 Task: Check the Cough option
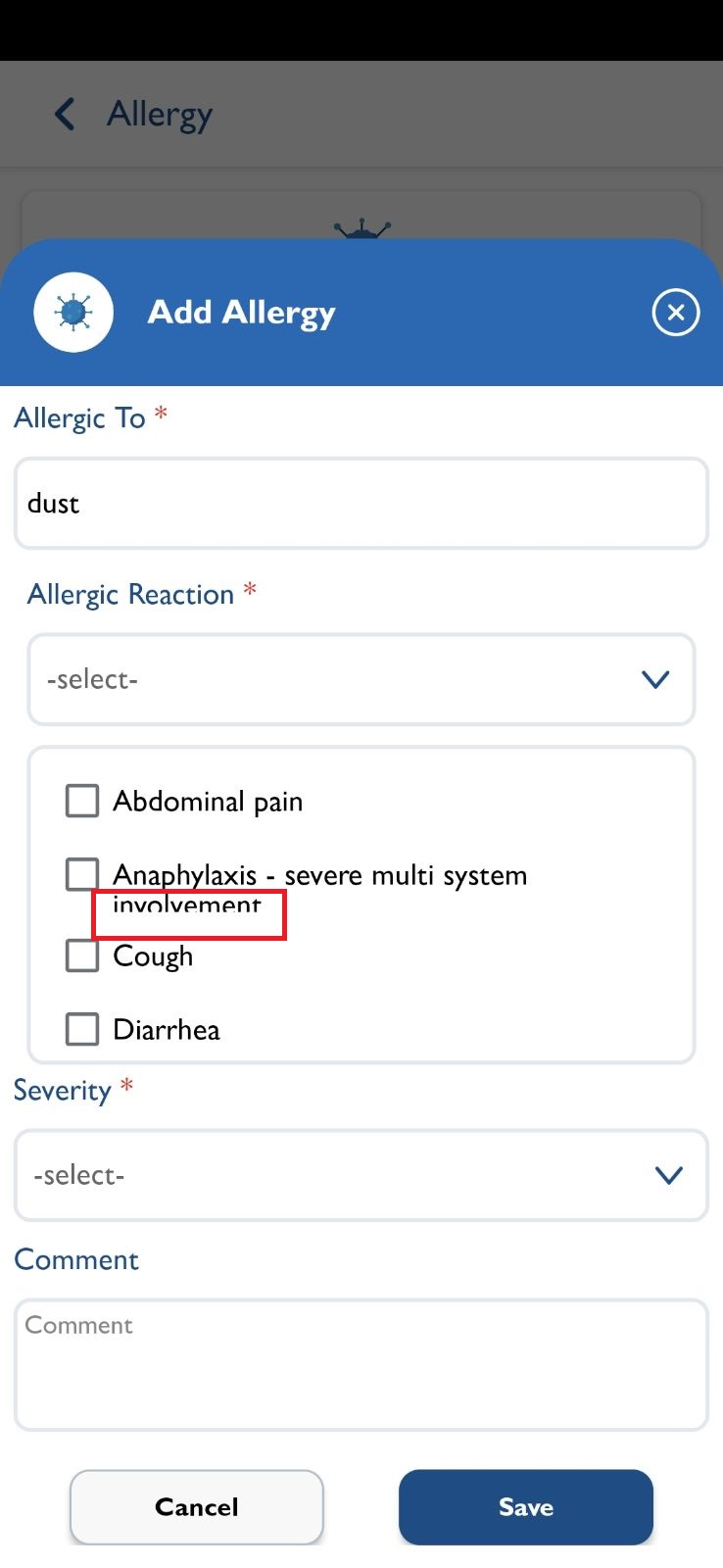[x=82, y=955]
